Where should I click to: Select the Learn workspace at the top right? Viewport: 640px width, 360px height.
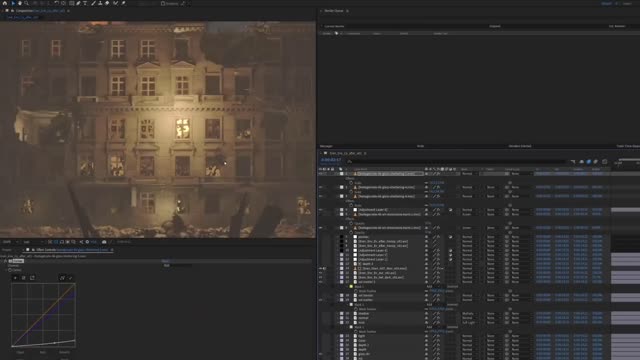pyautogui.click(x=627, y=3)
